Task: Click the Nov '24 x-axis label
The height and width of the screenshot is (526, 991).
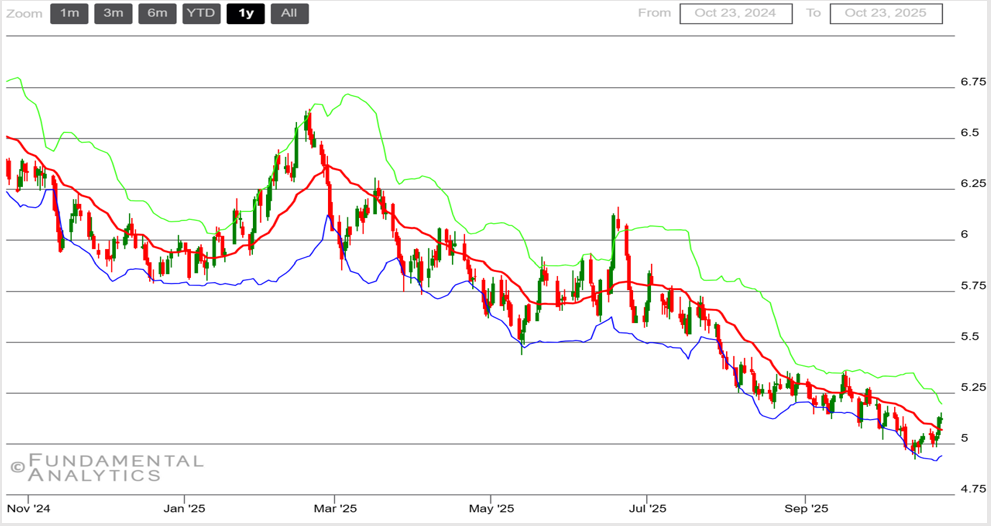Action: [x=27, y=508]
